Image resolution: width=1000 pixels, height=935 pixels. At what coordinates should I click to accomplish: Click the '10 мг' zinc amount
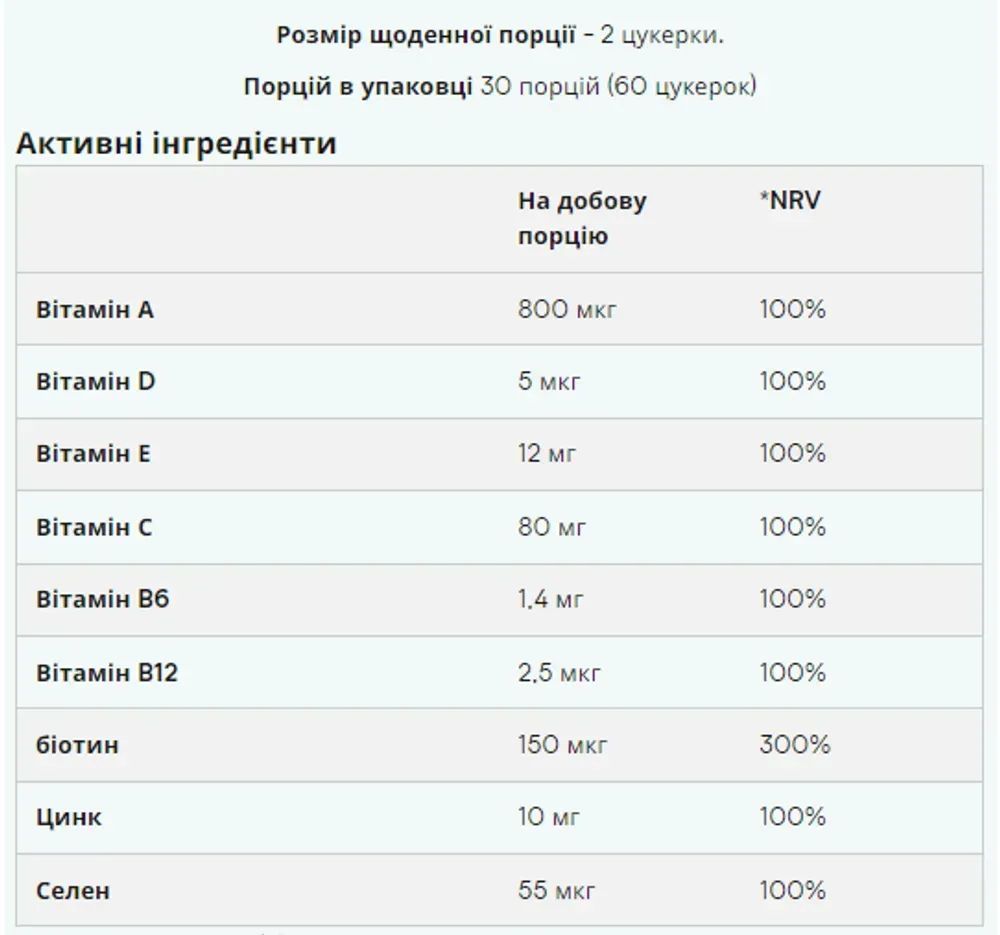tap(549, 817)
